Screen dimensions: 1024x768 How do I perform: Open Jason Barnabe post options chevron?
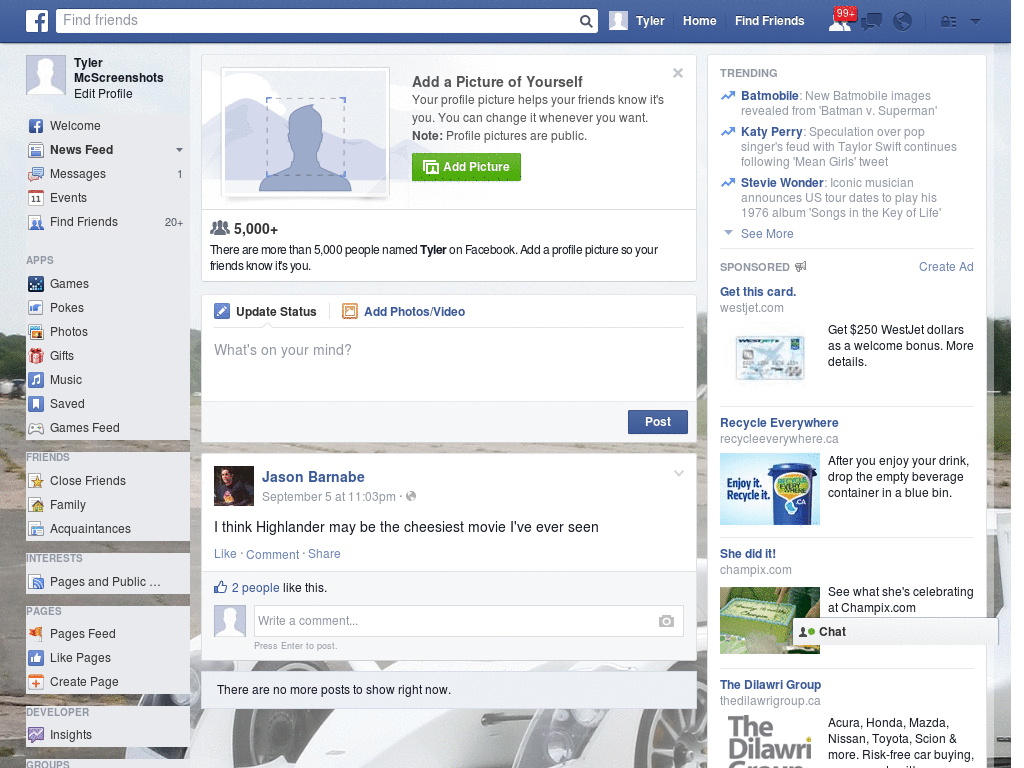(x=679, y=473)
